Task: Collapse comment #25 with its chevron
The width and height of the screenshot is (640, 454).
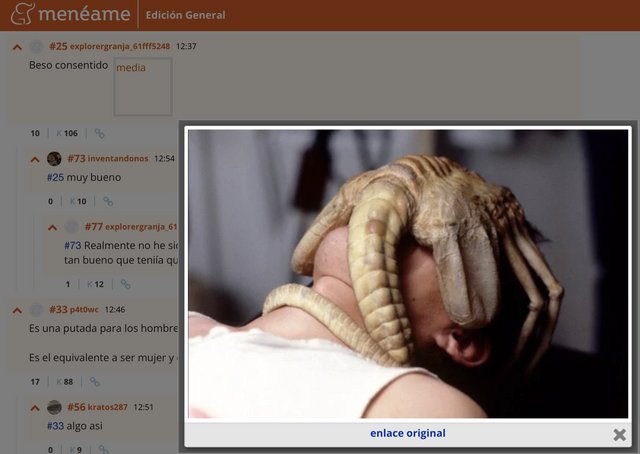Action: click(17, 47)
